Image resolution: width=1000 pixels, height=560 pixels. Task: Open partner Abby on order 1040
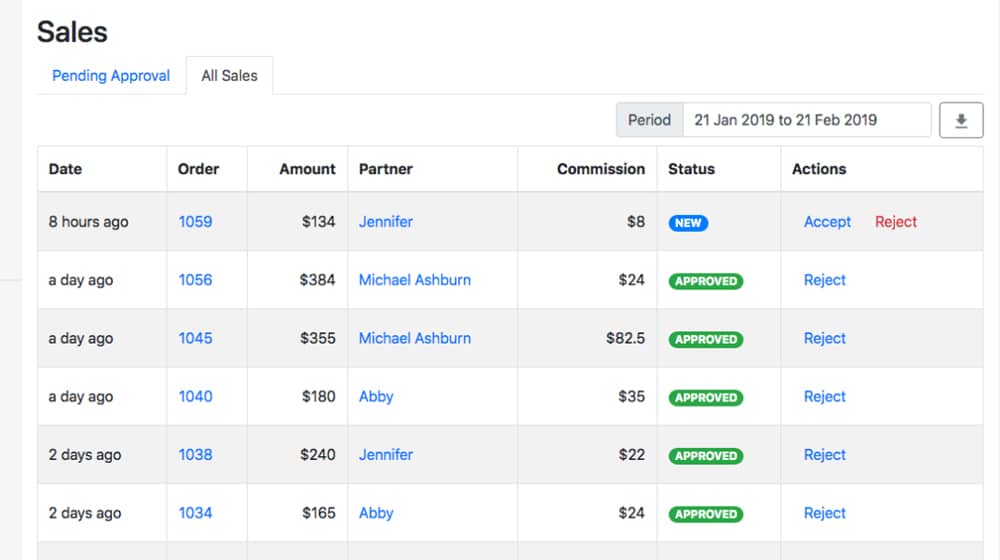[x=376, y=396]
